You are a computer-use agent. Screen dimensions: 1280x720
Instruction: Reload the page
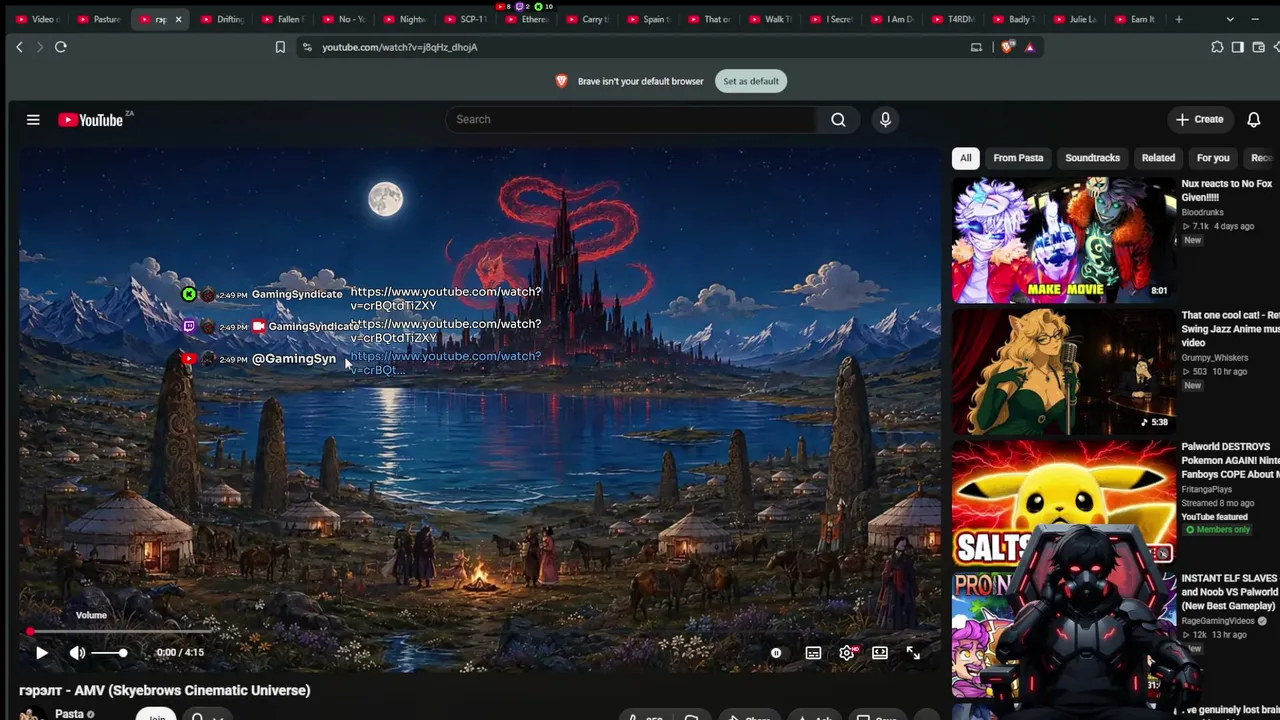(x=61, y=47)
